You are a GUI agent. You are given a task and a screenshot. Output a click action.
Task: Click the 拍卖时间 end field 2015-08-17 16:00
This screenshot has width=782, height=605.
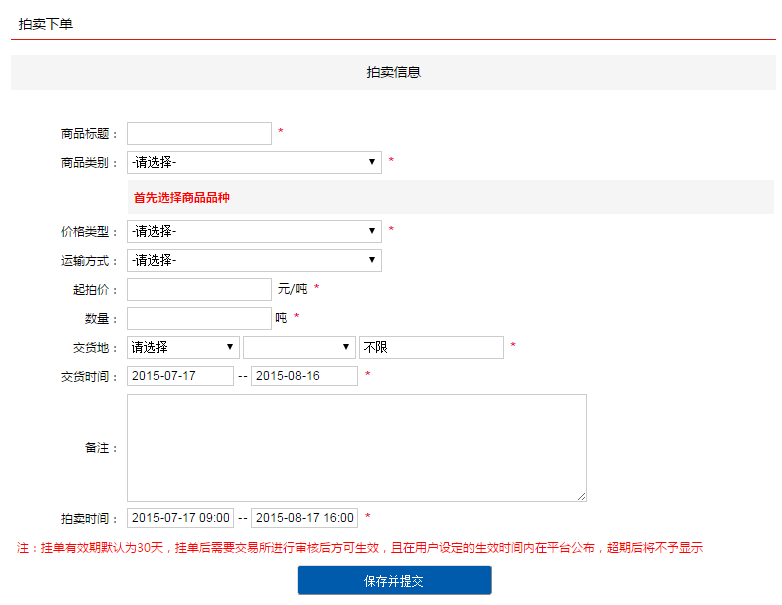click(304, 518)
